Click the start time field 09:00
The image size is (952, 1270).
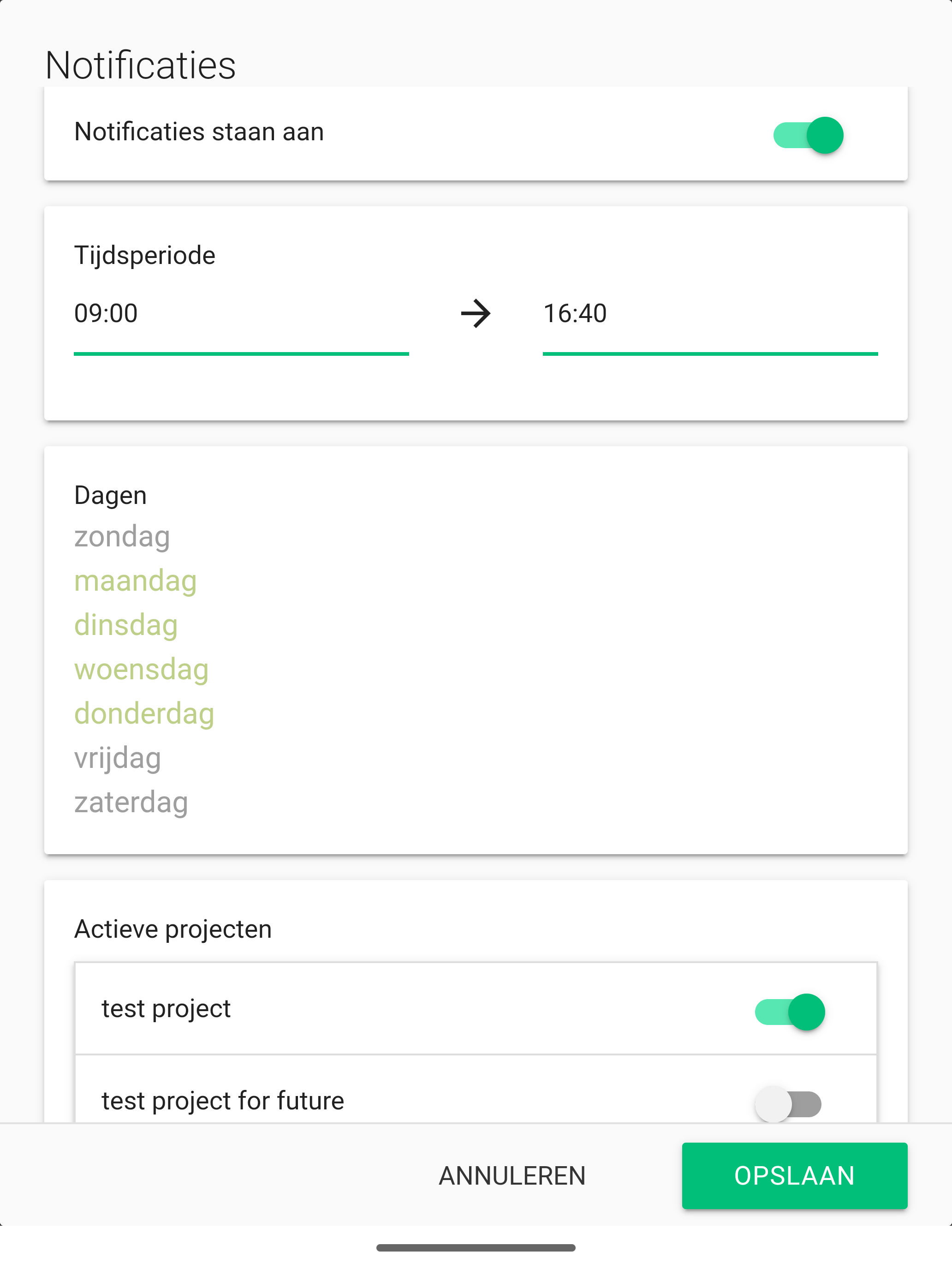[x=241, y=314]
